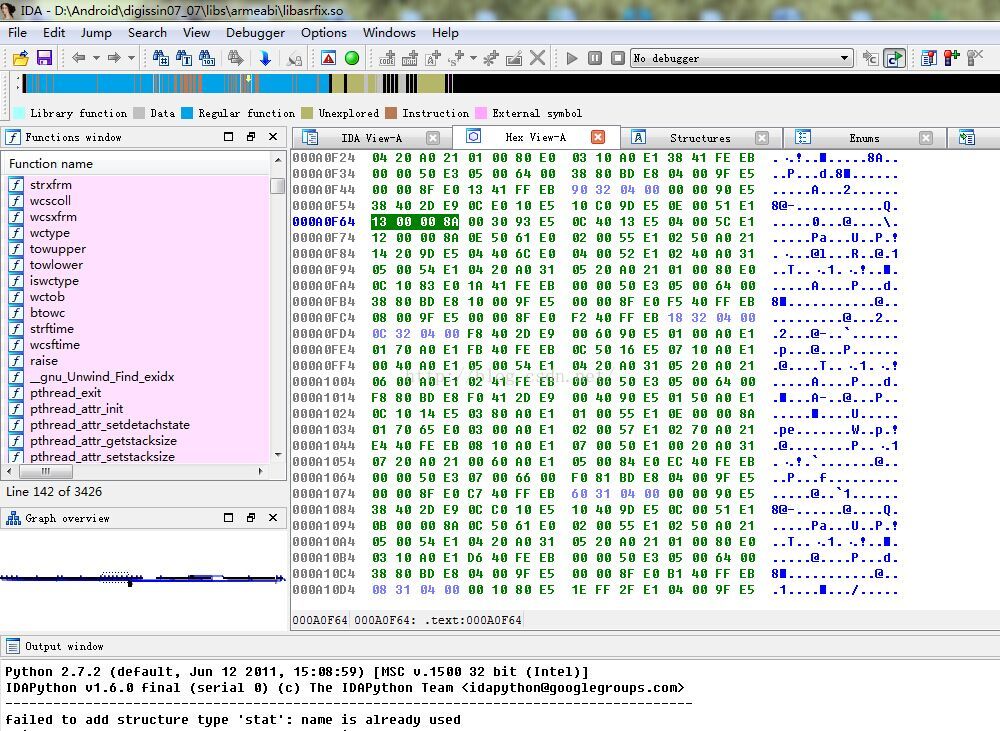Screen dimensions: 1000x731
Task: Switch to the IDA View-A tab
Action: click(371, 138)
